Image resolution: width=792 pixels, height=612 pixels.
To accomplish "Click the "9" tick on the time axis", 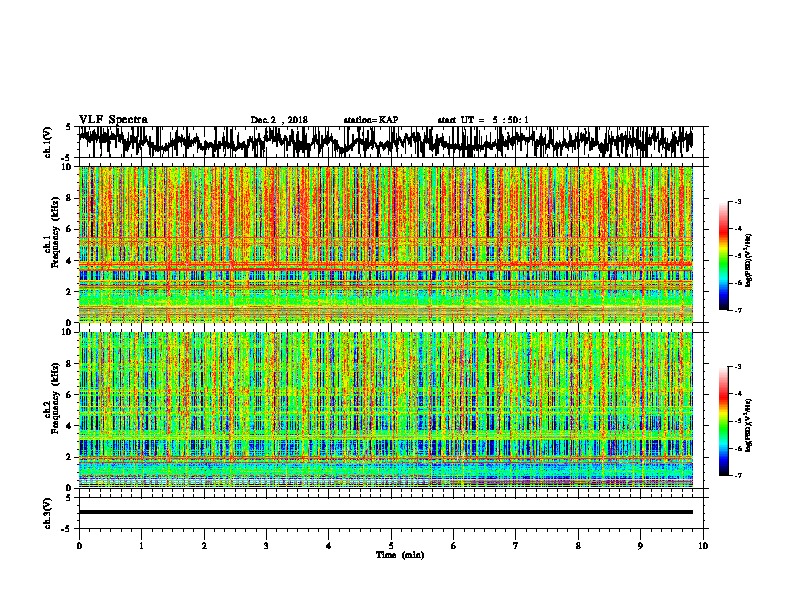I will point(640,546).
